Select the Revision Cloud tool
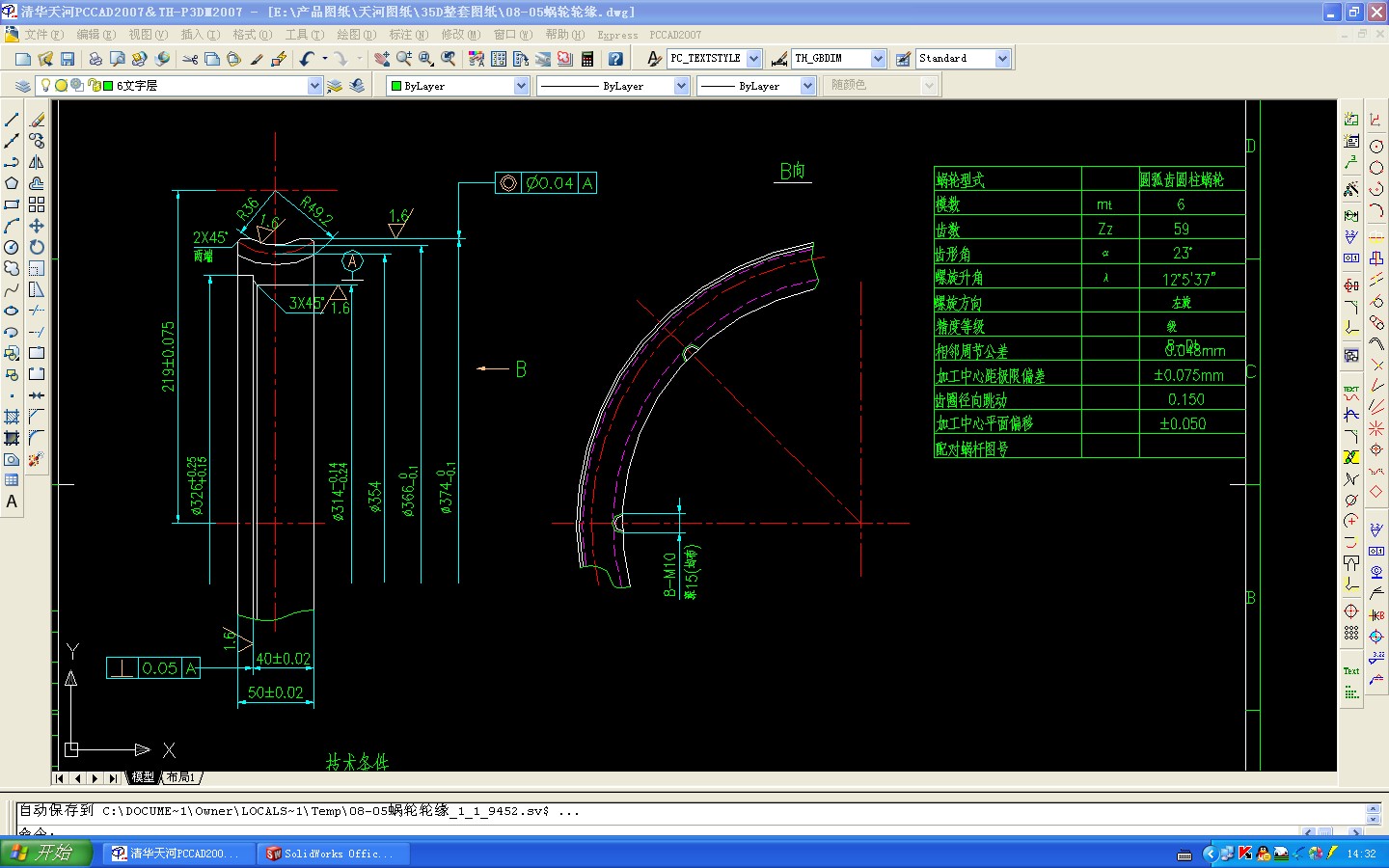Image resolution: width=1389 pixels, height=868 pixels. 12,268
